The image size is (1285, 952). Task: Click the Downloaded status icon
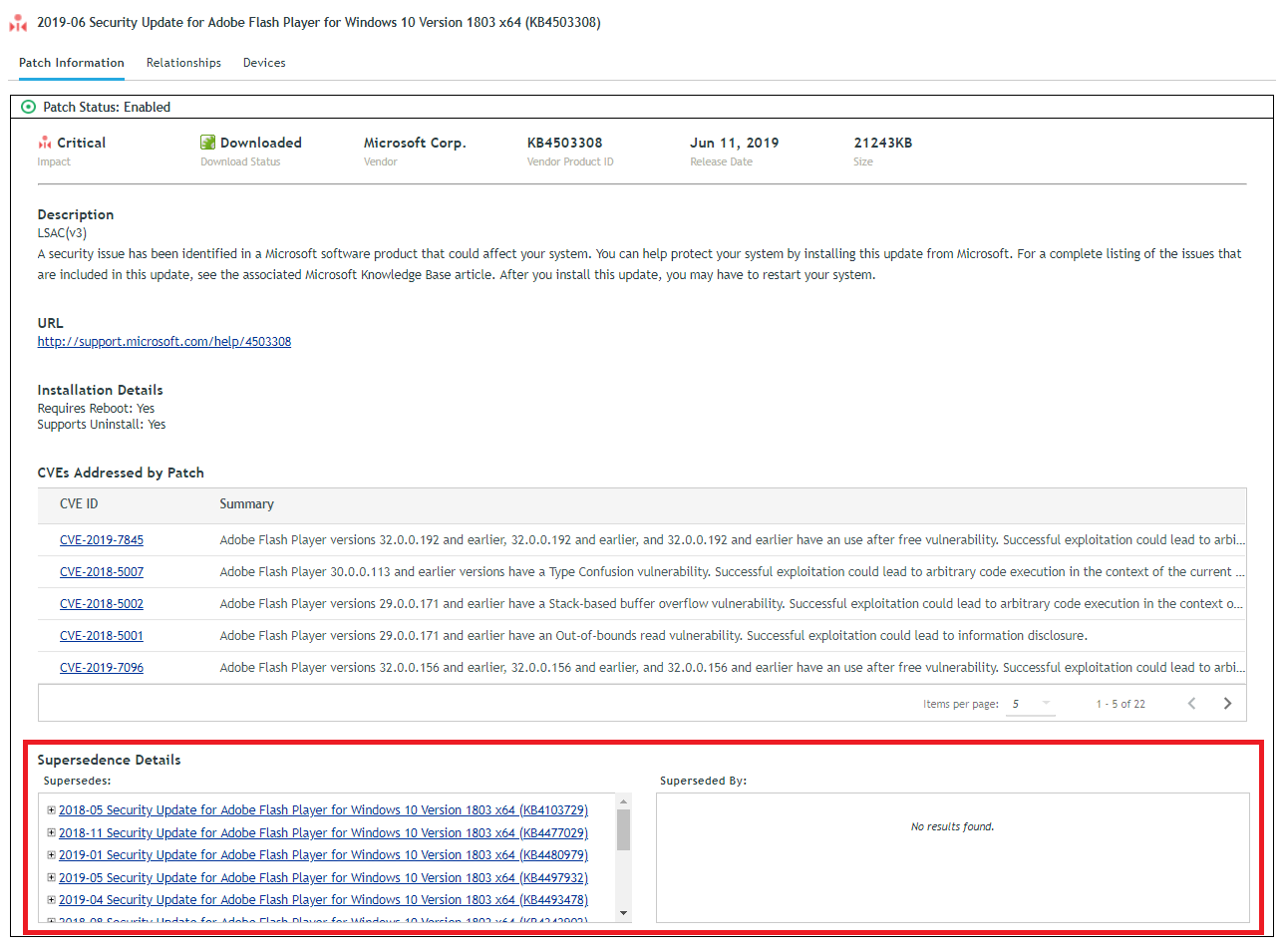207,143
